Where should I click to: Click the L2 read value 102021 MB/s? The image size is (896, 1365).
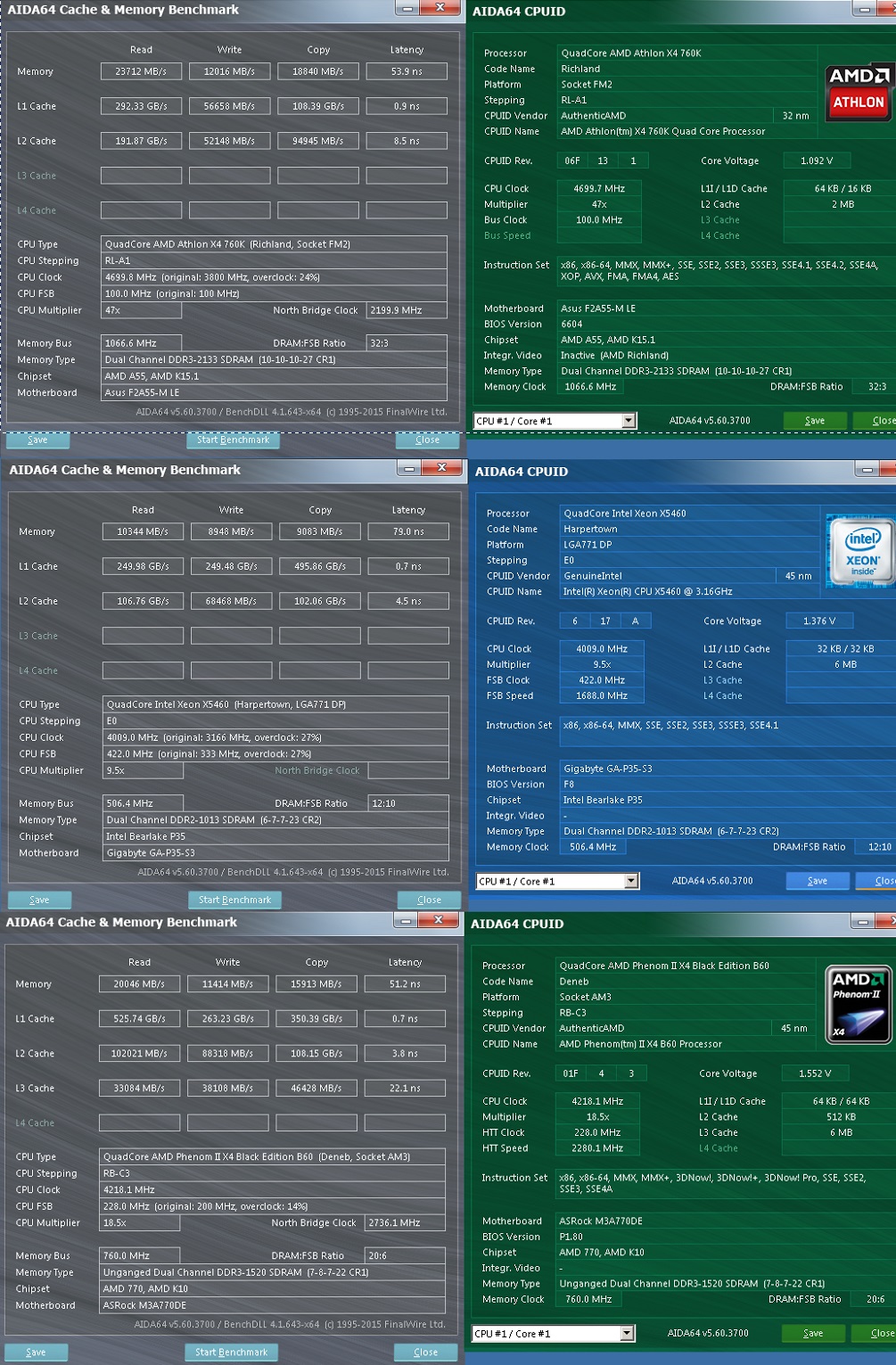[139, 1054]
